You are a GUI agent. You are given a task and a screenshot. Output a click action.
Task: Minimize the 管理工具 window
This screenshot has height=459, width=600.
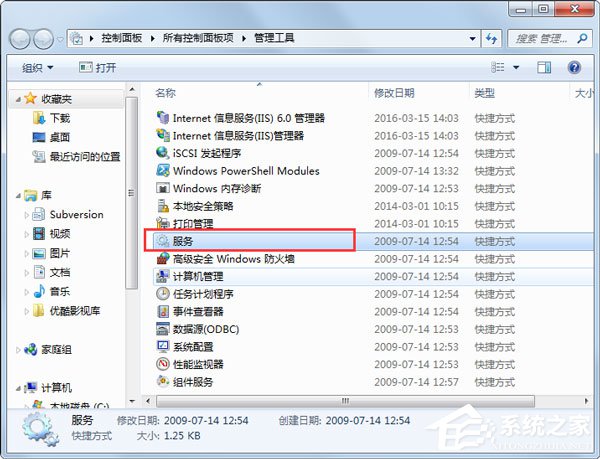pyautogui.click(x=520, y=9)
